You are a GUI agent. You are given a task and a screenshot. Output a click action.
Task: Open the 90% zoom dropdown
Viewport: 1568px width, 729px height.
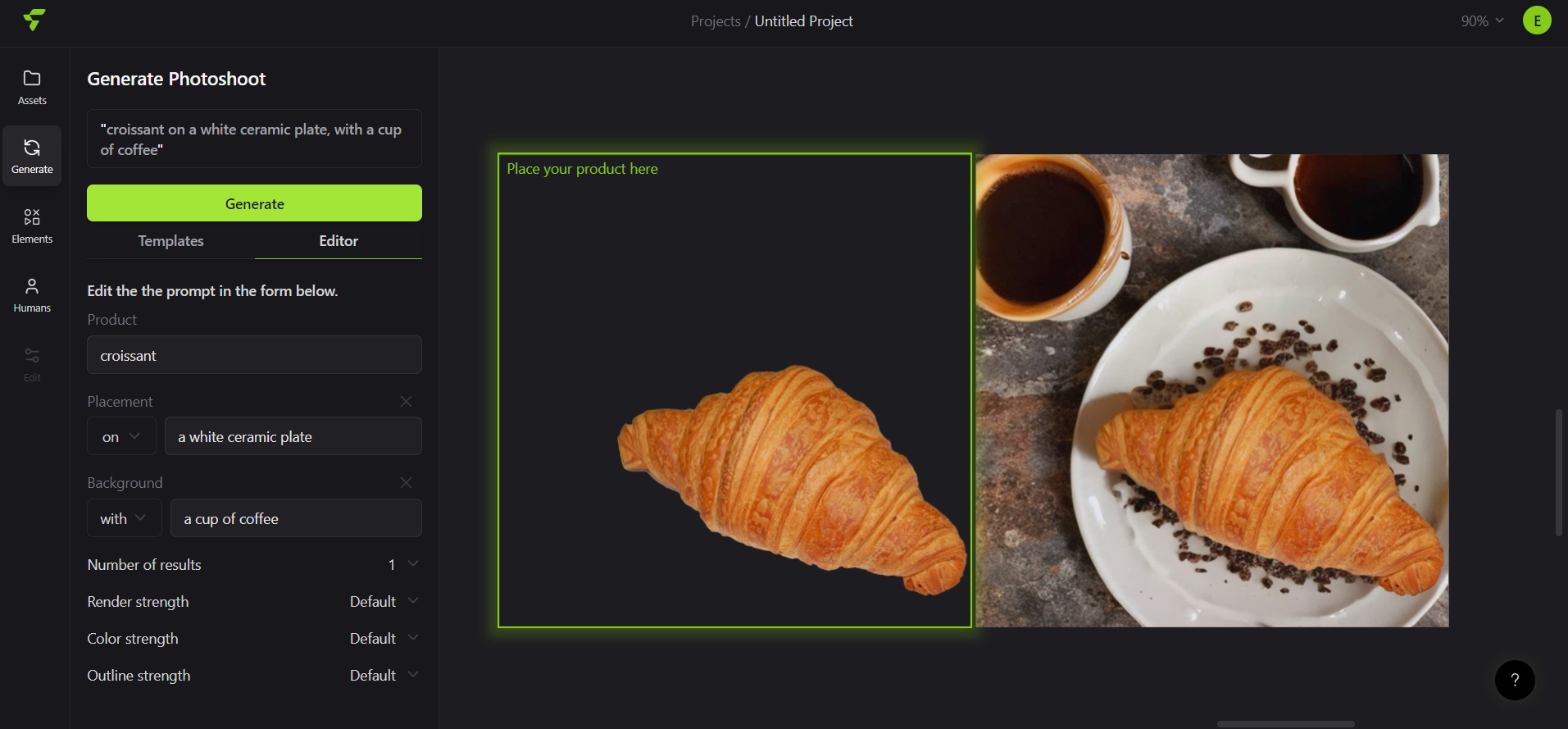(x=1482, y=21)
